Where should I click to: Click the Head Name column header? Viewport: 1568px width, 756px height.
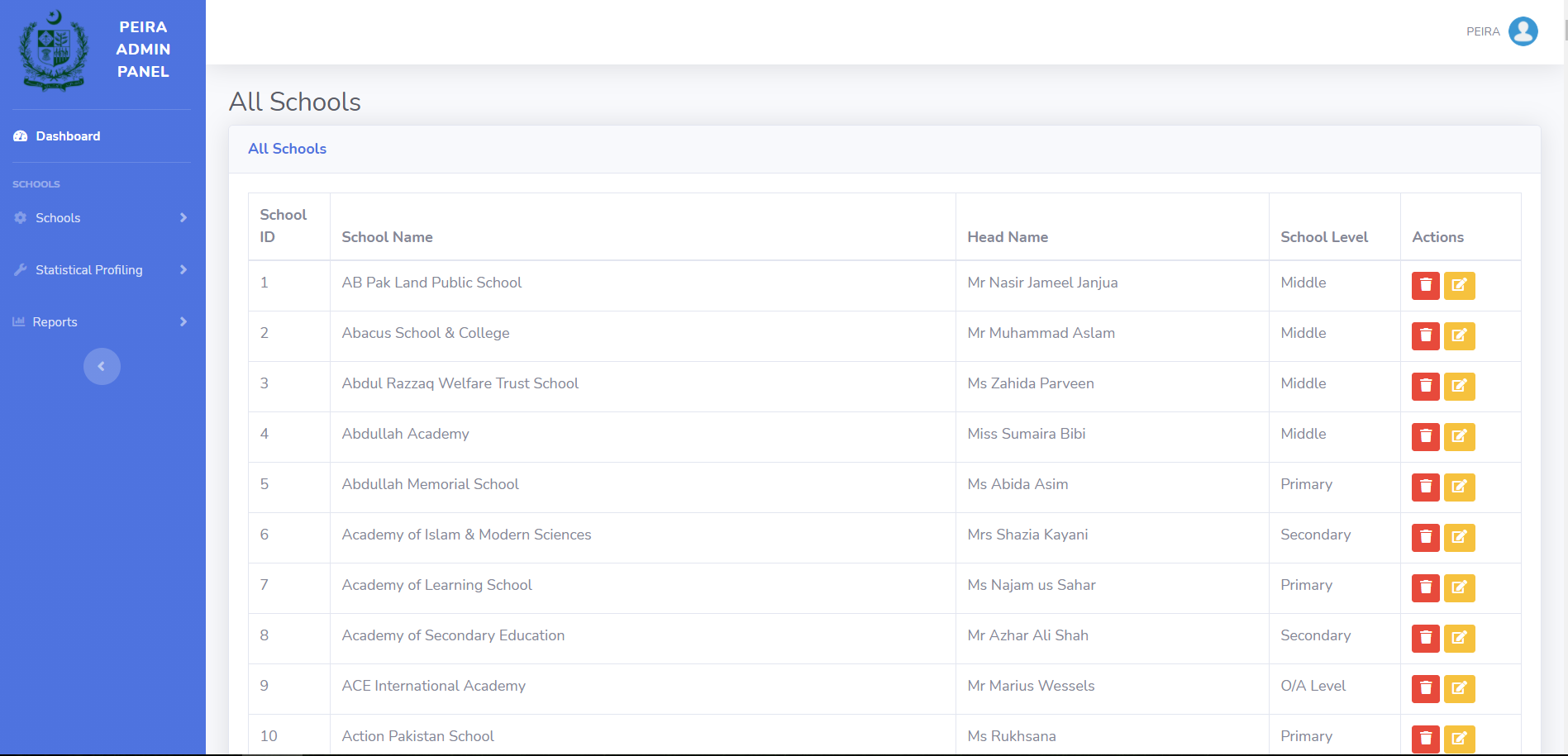click(x=1007, y=237)
